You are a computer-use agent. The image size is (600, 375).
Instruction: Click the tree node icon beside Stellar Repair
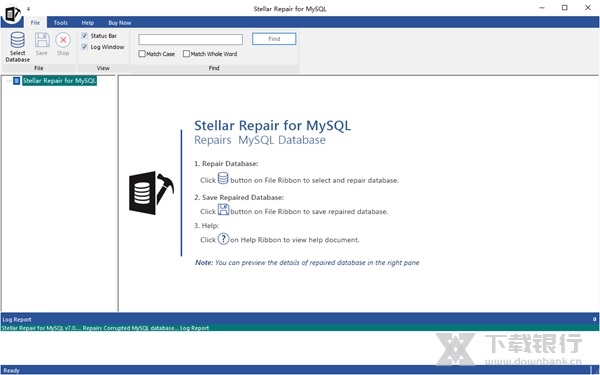pos(16,81)
